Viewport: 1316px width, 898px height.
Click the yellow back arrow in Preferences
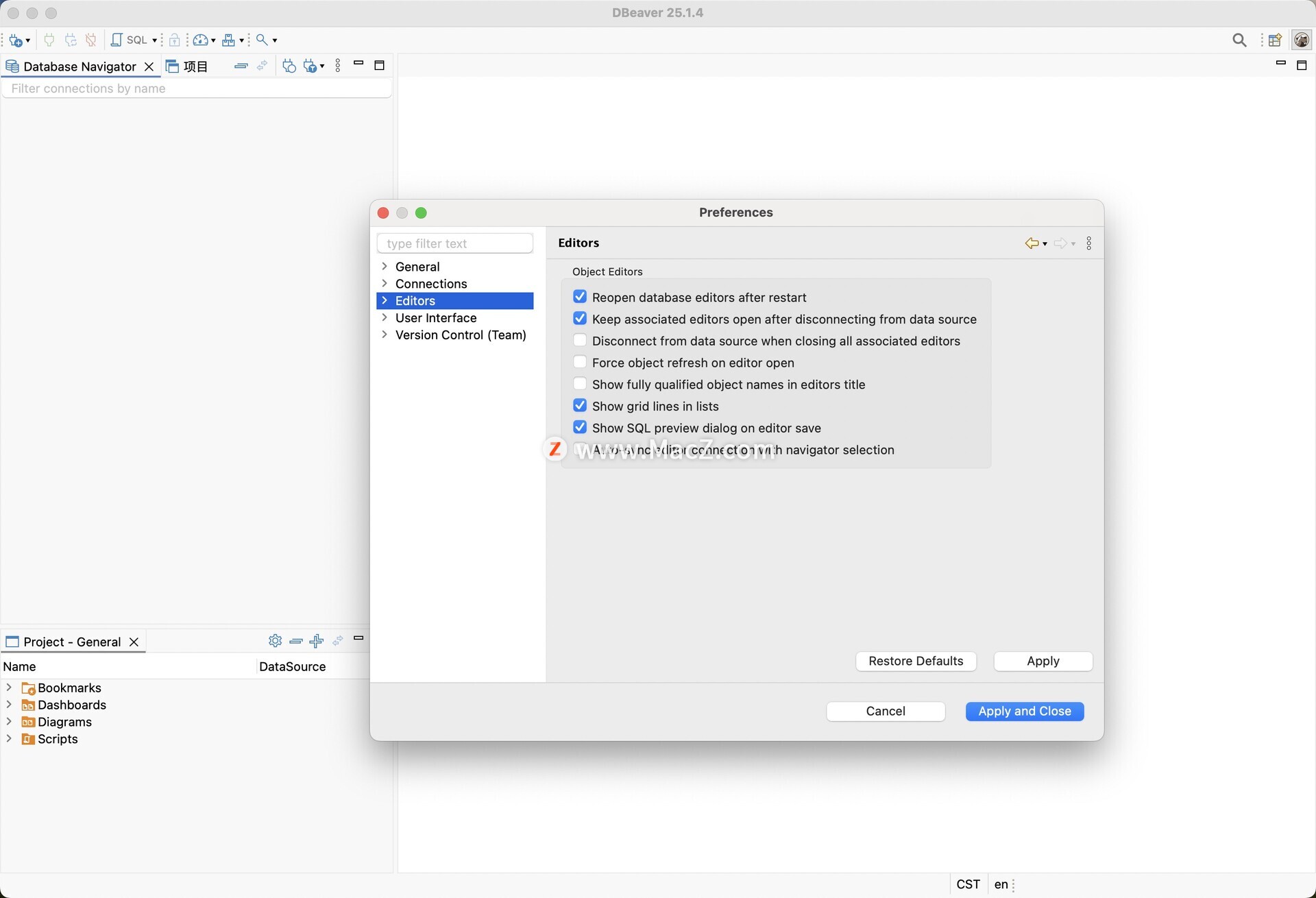[1032, 243]
